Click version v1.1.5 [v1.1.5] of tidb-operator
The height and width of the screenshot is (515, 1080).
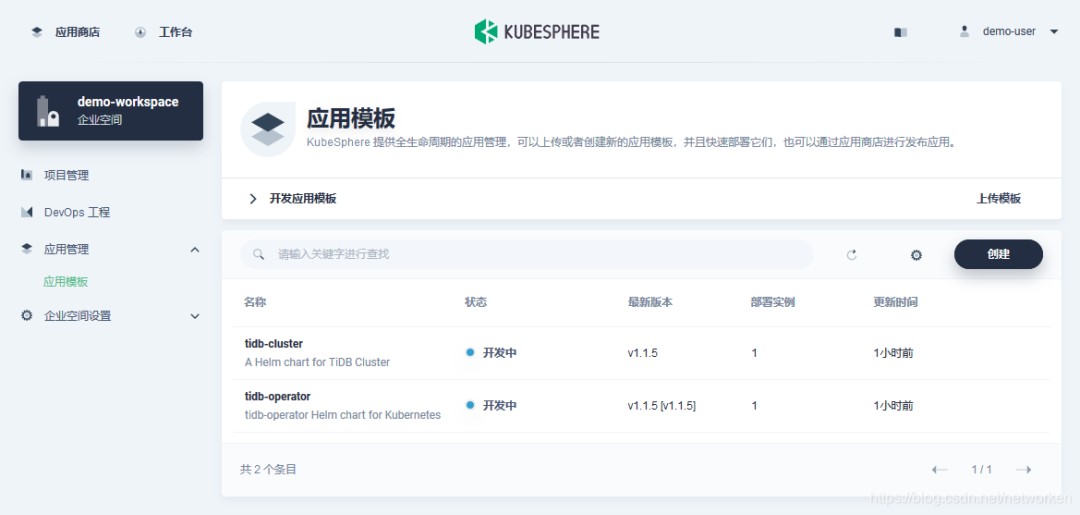pos(661,406)
